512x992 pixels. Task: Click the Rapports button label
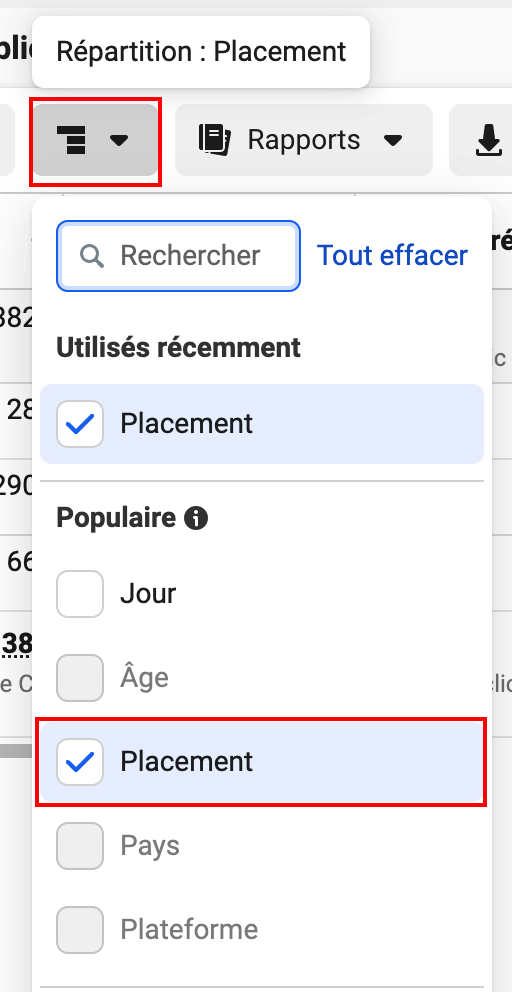click(304, 140)
